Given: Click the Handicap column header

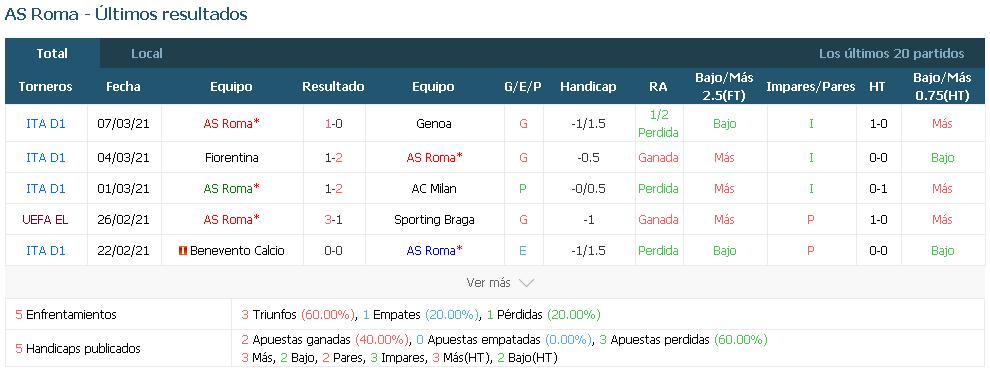Looking at the screenshot, I should (588, 86).
